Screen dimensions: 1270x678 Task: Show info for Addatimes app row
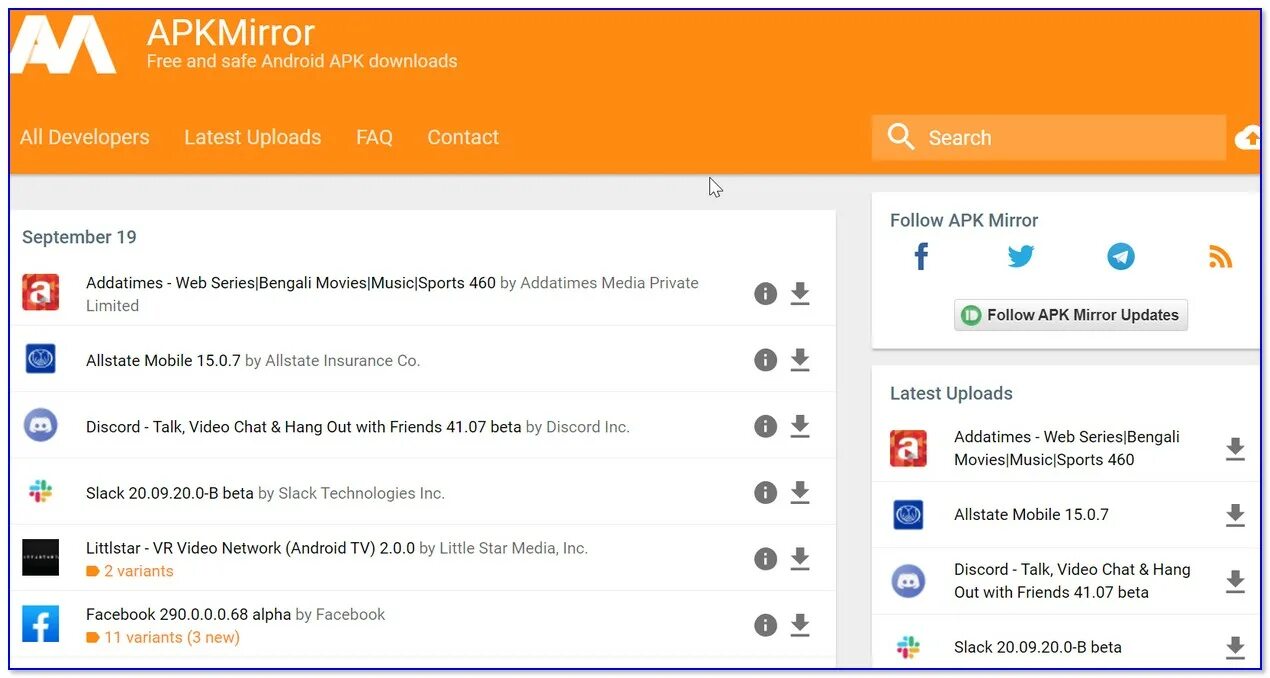pyautogui.click(x=765, y=293)
